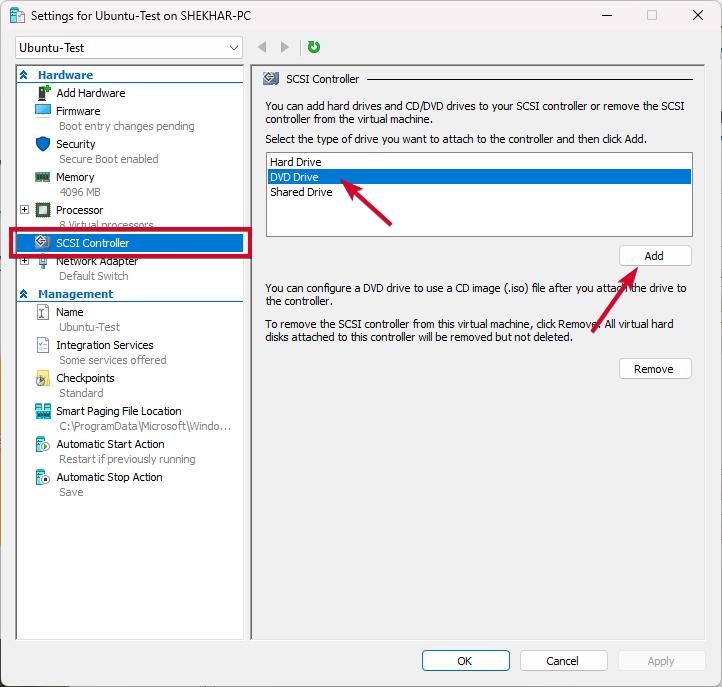
Task: Minimize the settings window
Action: pos(607,16)
